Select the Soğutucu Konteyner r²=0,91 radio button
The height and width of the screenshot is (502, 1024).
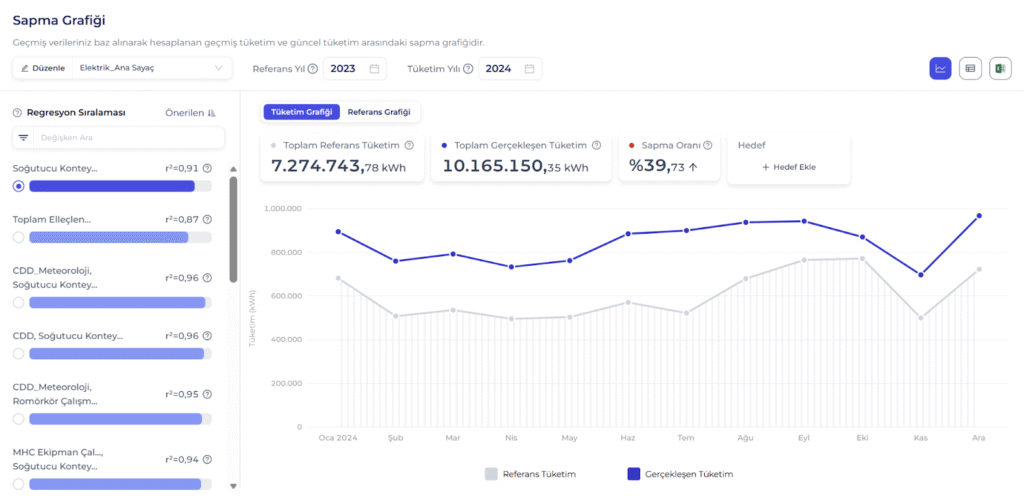[19, 187]
